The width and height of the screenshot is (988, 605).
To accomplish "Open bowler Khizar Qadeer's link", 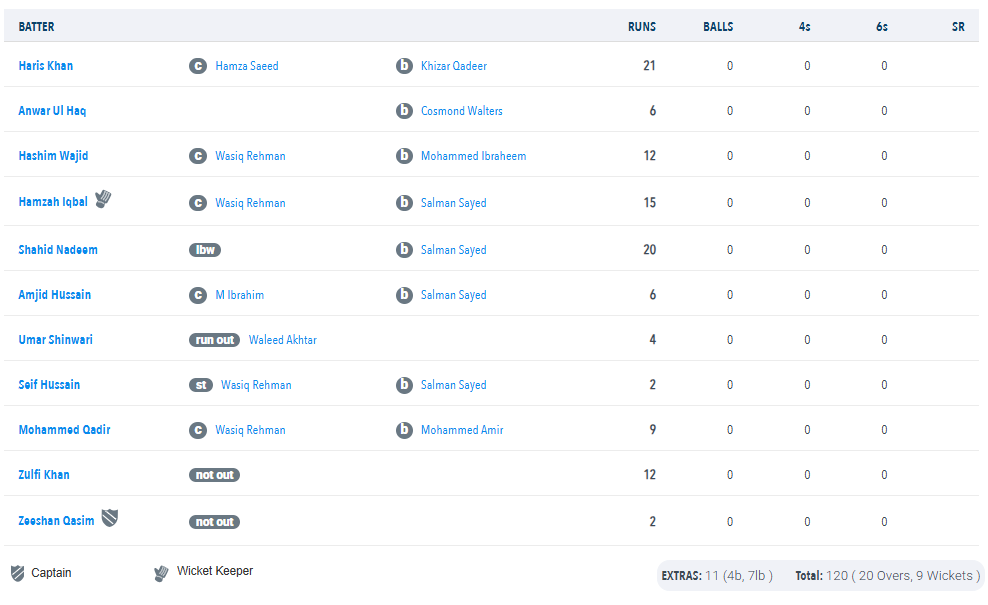I will tap(454, 66).
